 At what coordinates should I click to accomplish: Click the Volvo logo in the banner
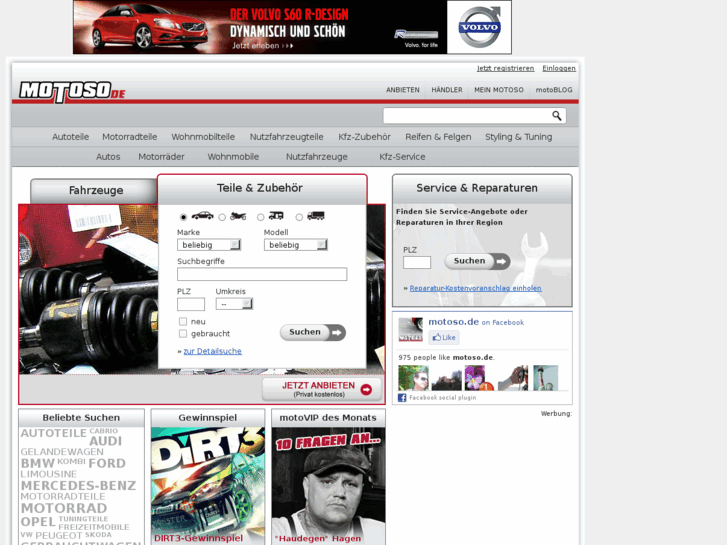click(x=479, y=27)
